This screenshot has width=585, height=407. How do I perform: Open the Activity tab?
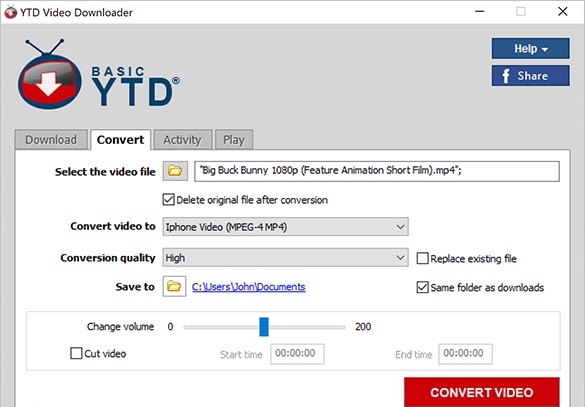point(182,140)
